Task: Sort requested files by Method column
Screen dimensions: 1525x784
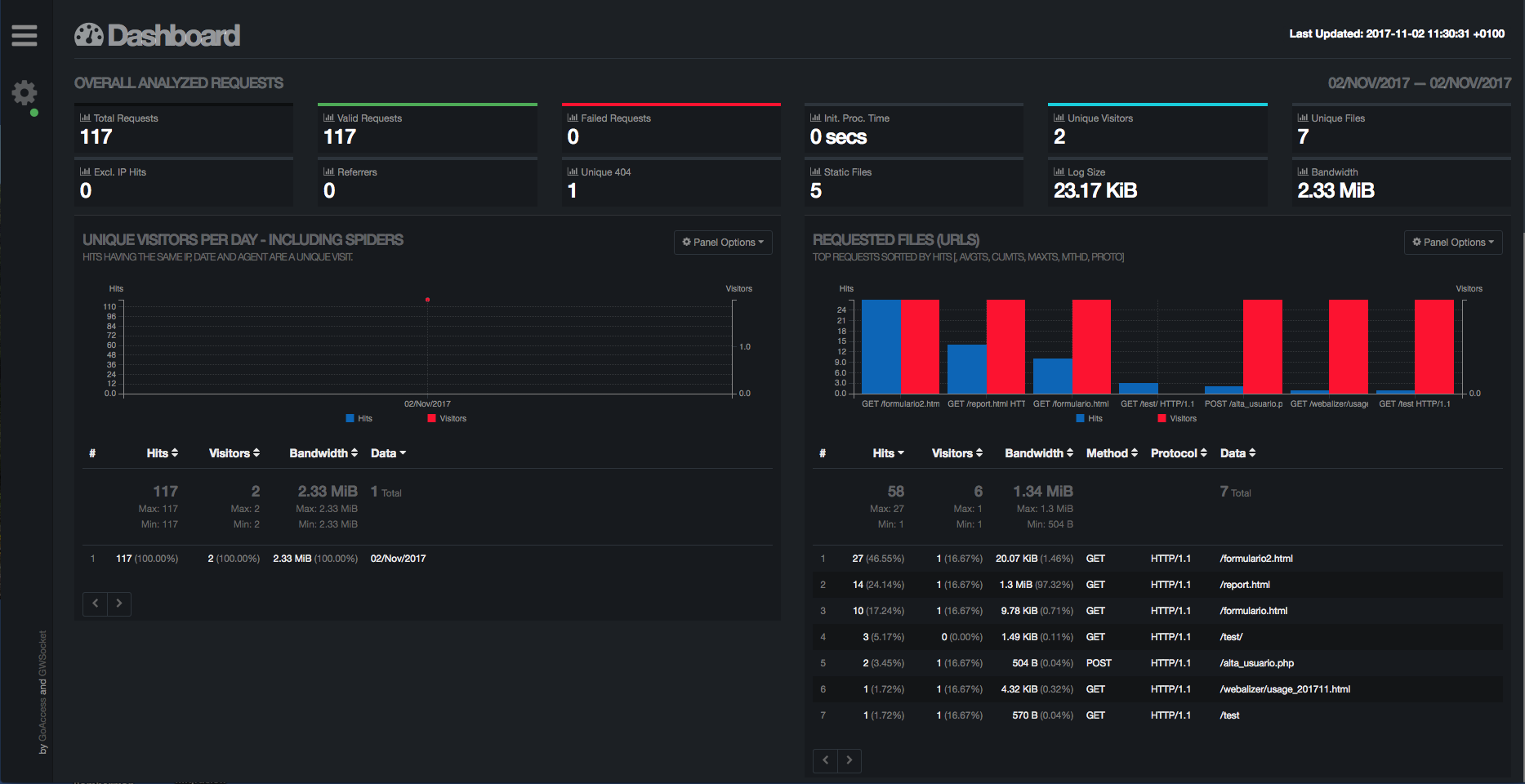Action: [1112, 453]
